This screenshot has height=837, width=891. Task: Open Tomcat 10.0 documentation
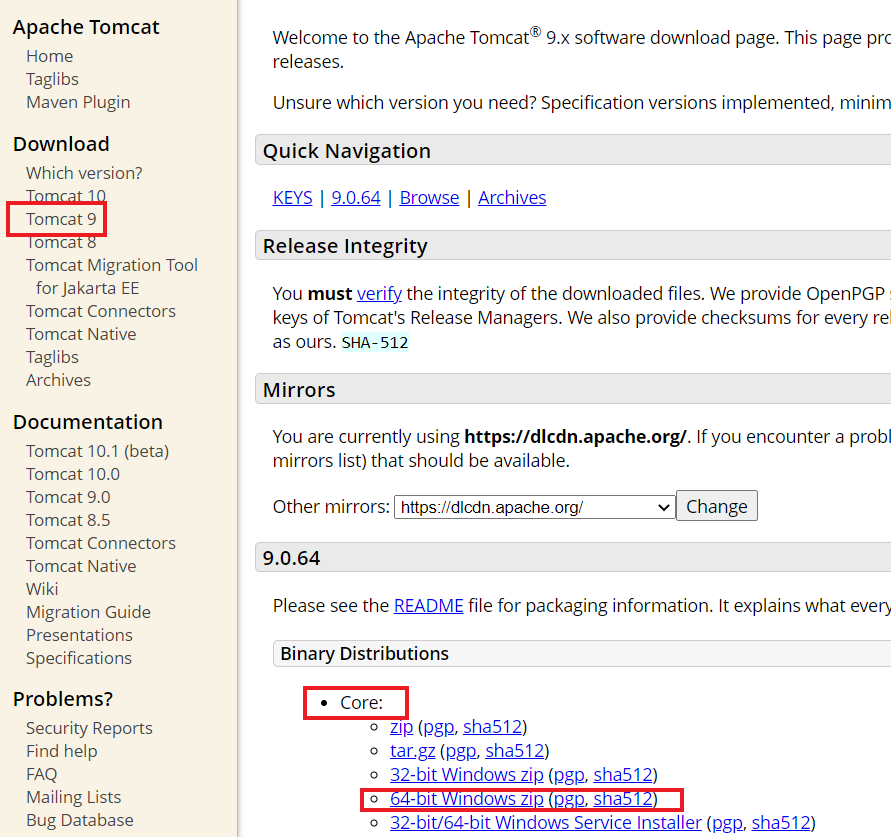73,474
